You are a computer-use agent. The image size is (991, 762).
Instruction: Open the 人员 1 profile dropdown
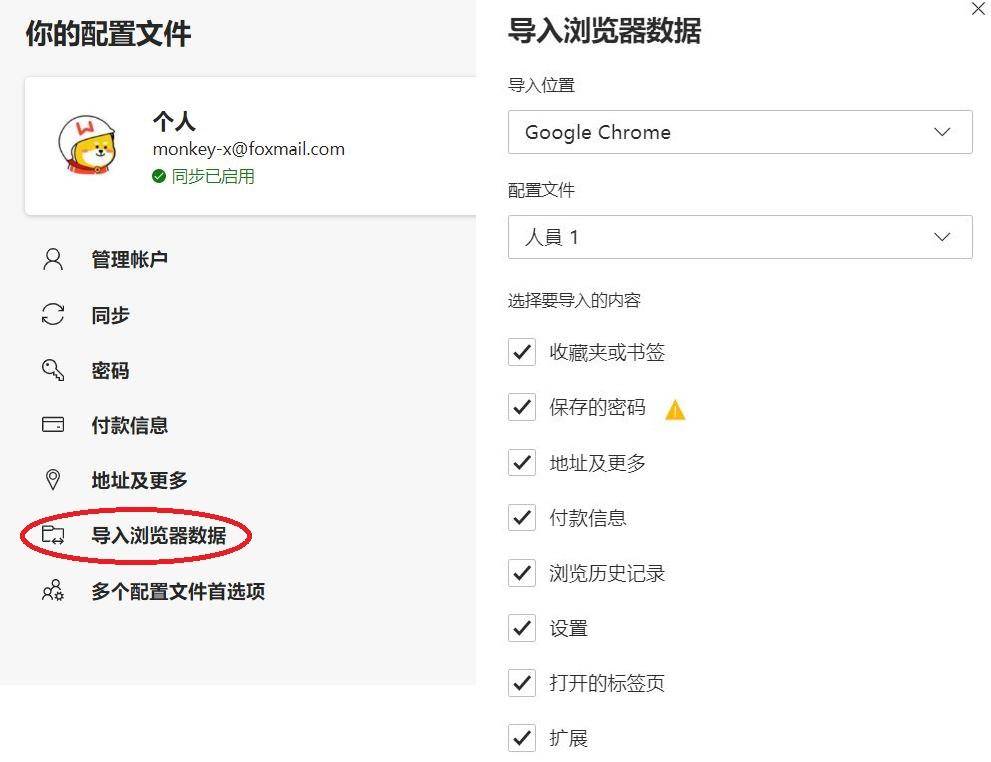tap(740, 237)
